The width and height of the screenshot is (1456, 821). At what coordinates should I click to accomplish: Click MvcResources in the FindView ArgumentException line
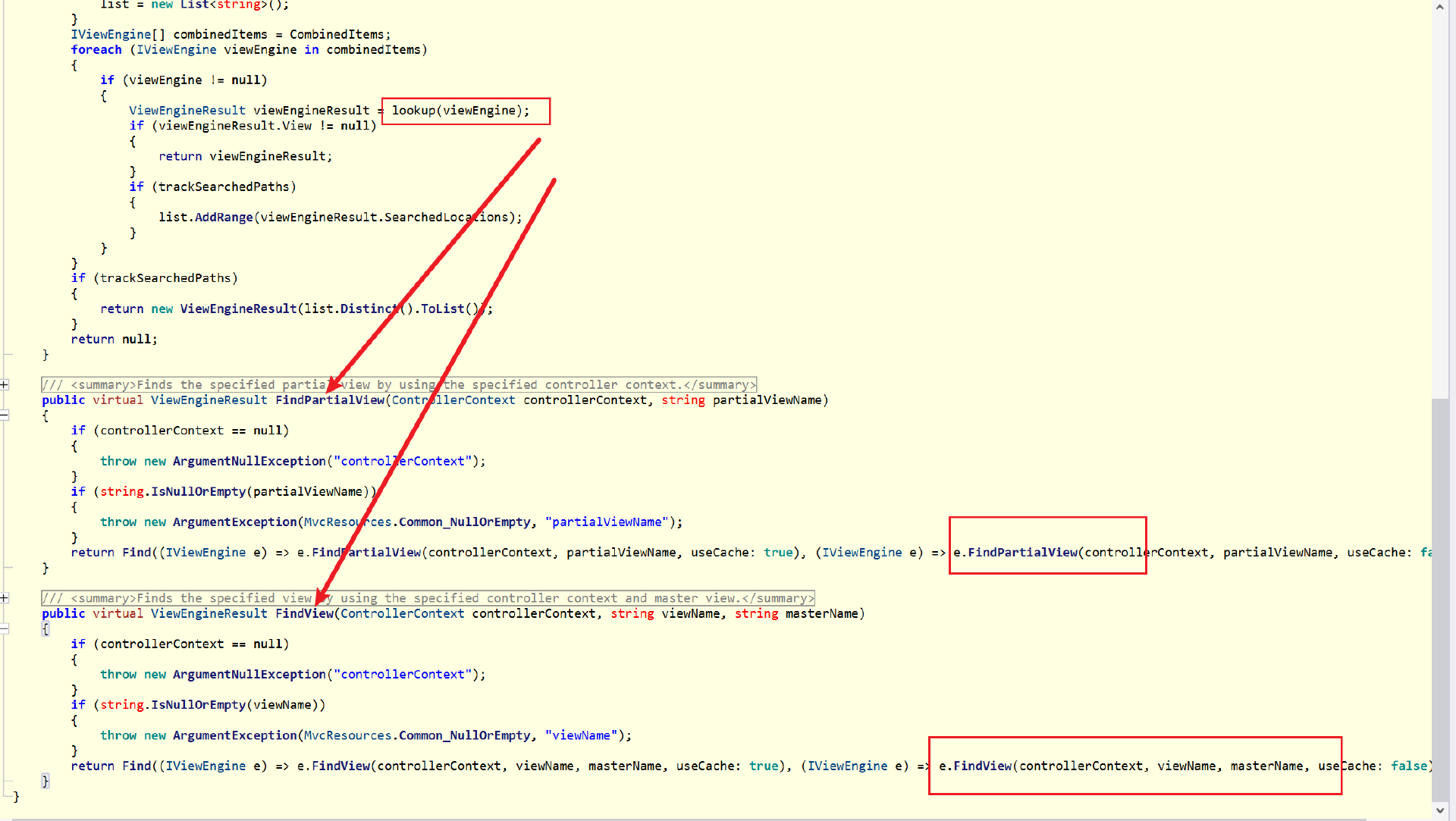[347, 736]
